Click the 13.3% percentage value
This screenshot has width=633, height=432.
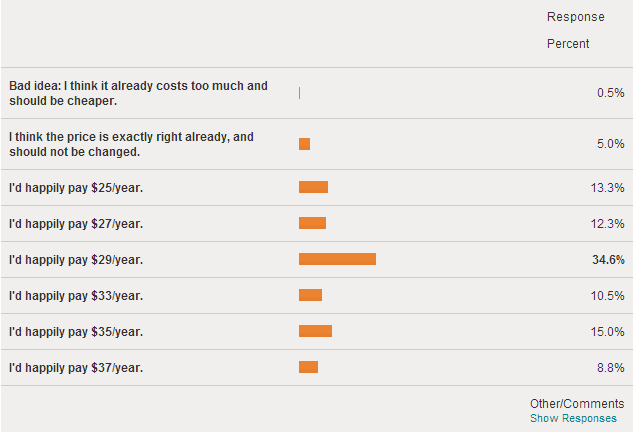[x=607, y=188]
